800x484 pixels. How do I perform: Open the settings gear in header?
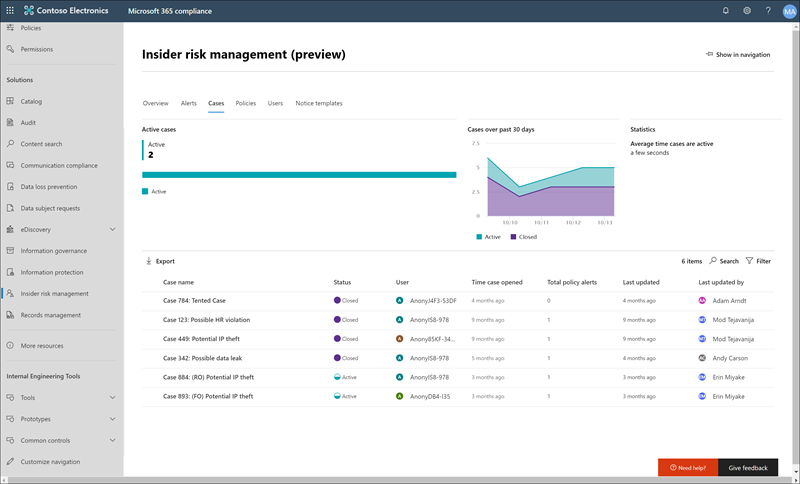click(747, 10)
